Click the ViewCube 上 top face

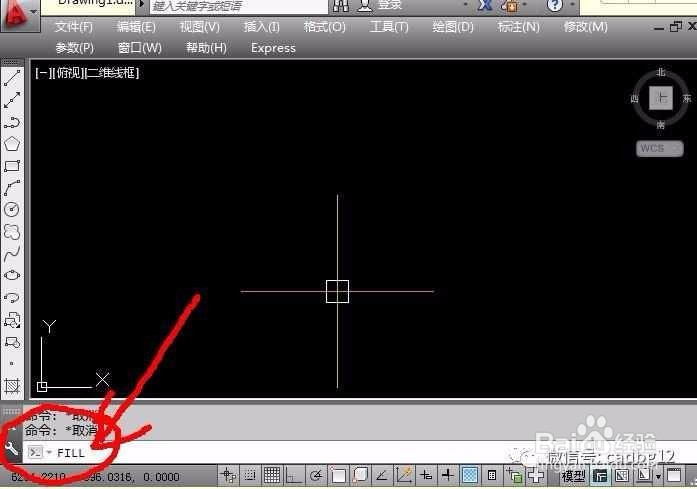click(661, 98)
